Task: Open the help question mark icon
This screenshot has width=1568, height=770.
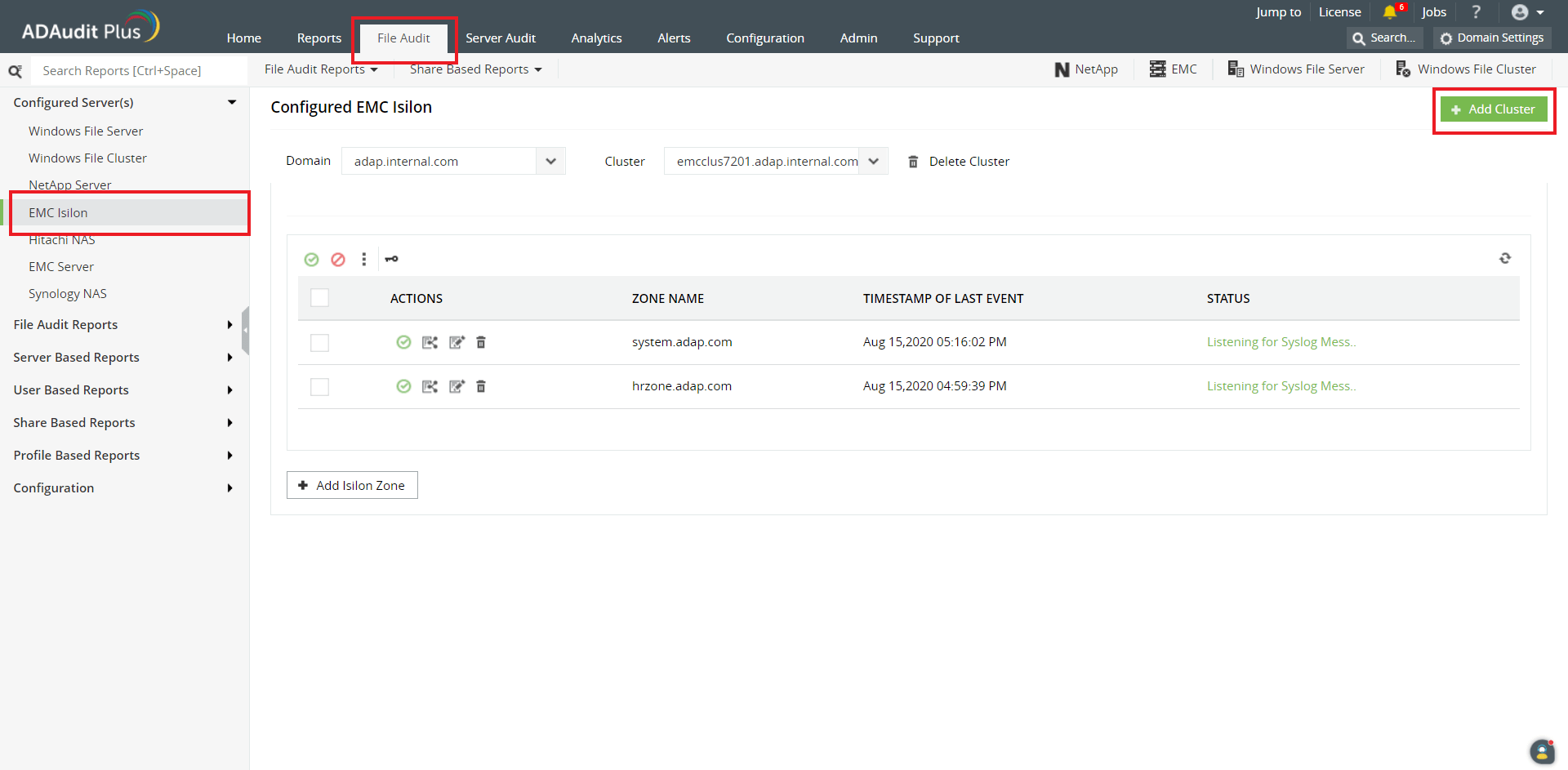Action: pos(1476,12)
